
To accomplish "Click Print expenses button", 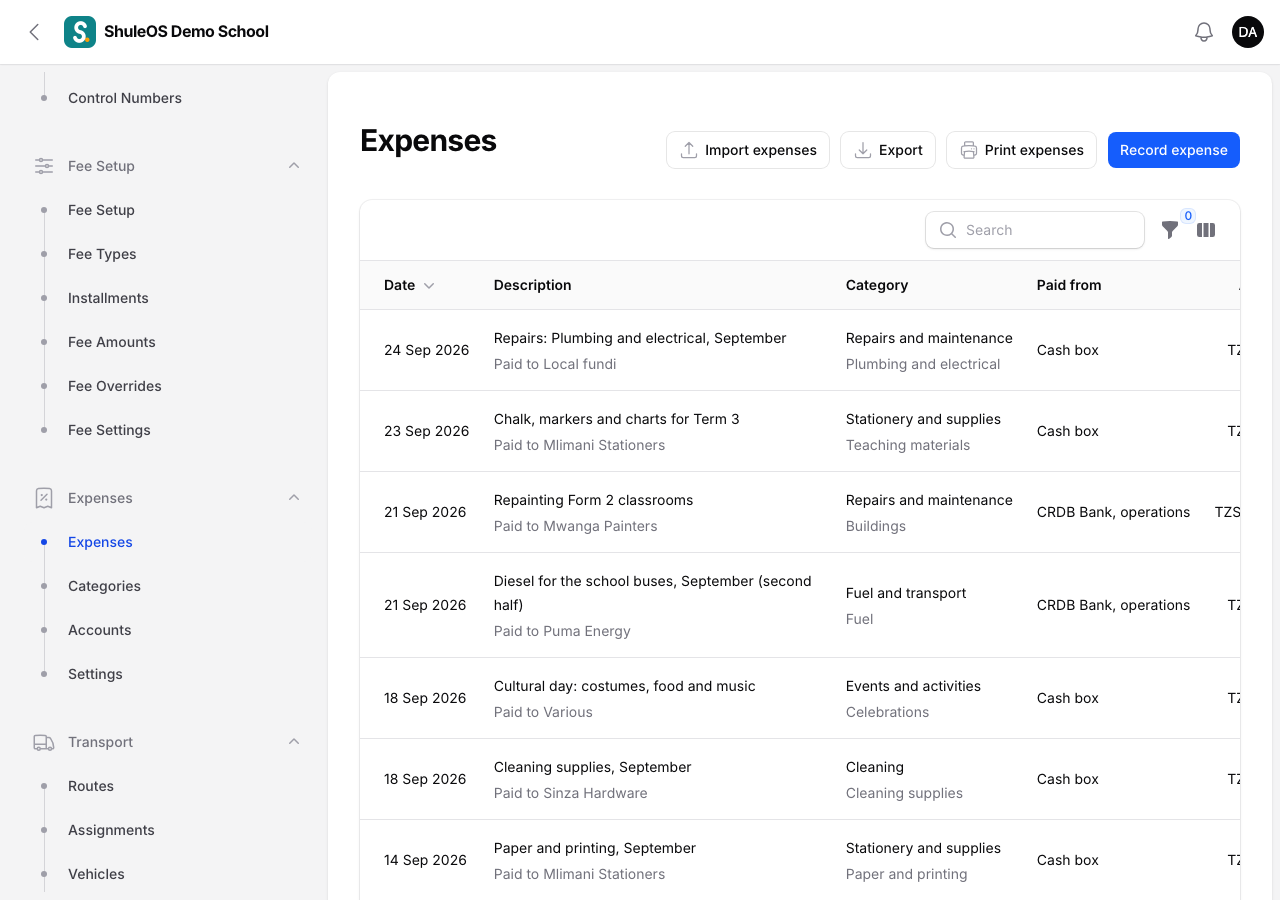I will tap(1021, 150).
